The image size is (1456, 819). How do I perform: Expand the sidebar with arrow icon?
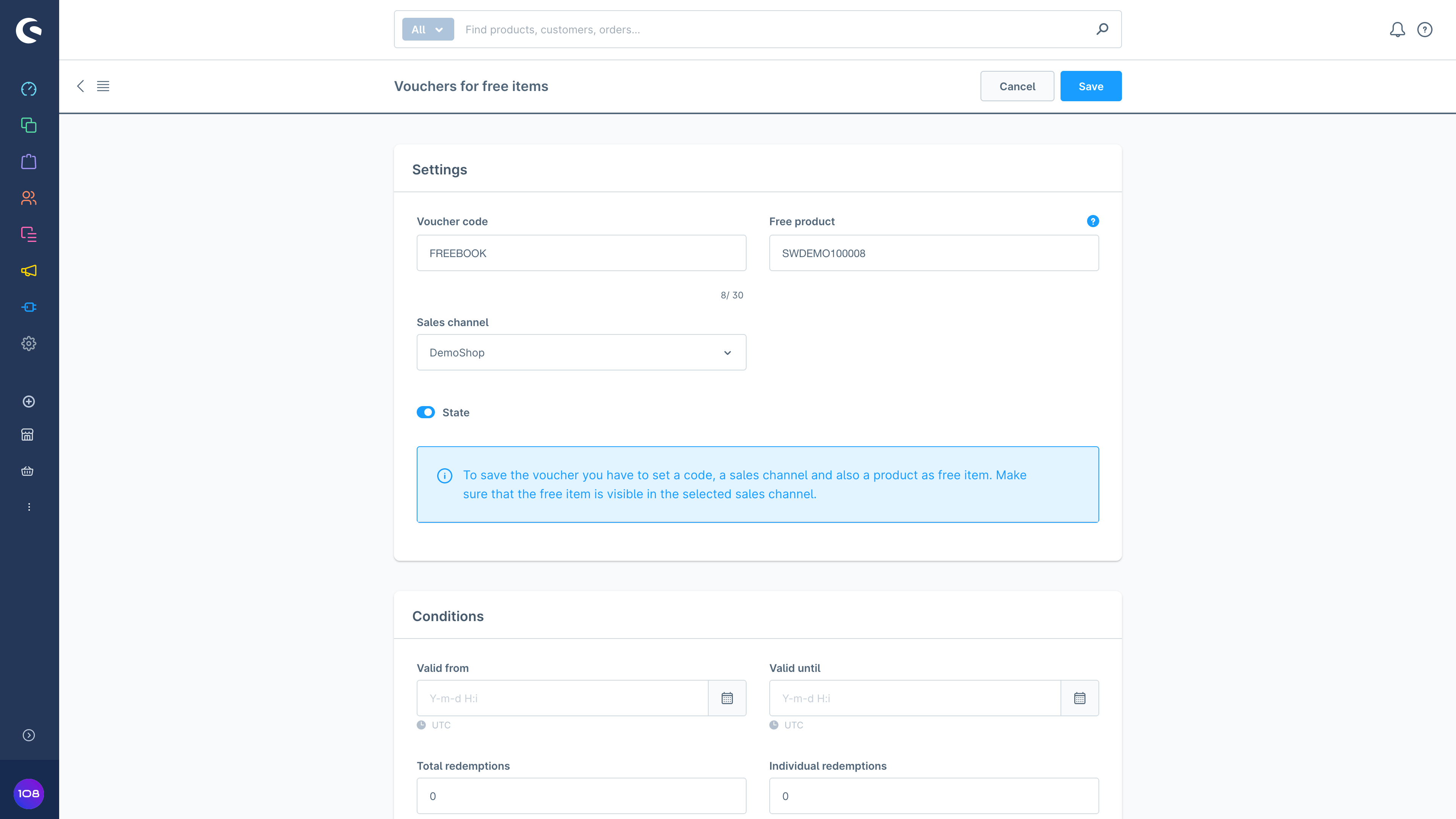[29, 735]
